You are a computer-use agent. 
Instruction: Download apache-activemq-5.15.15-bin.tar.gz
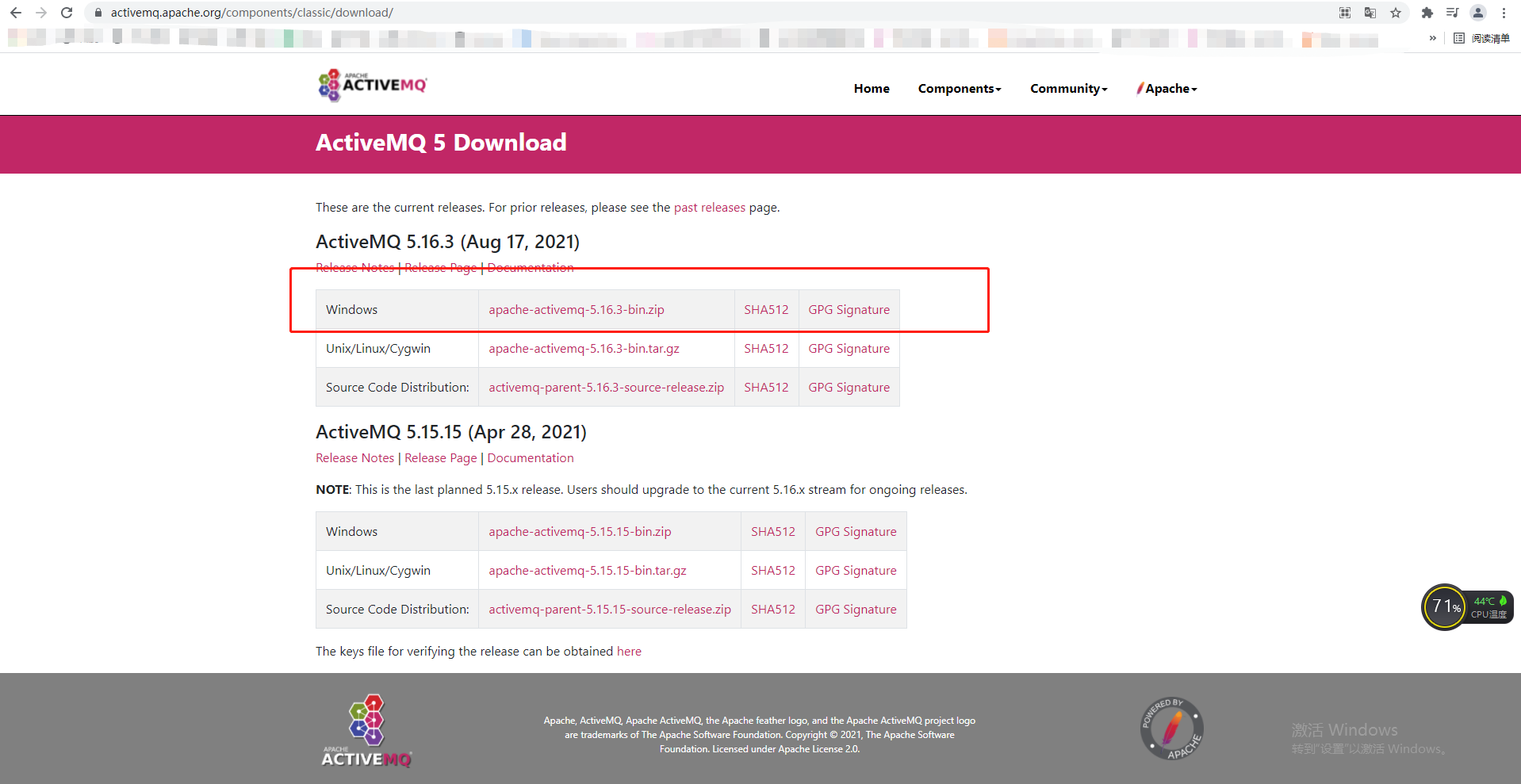click(x=588, y=571)
